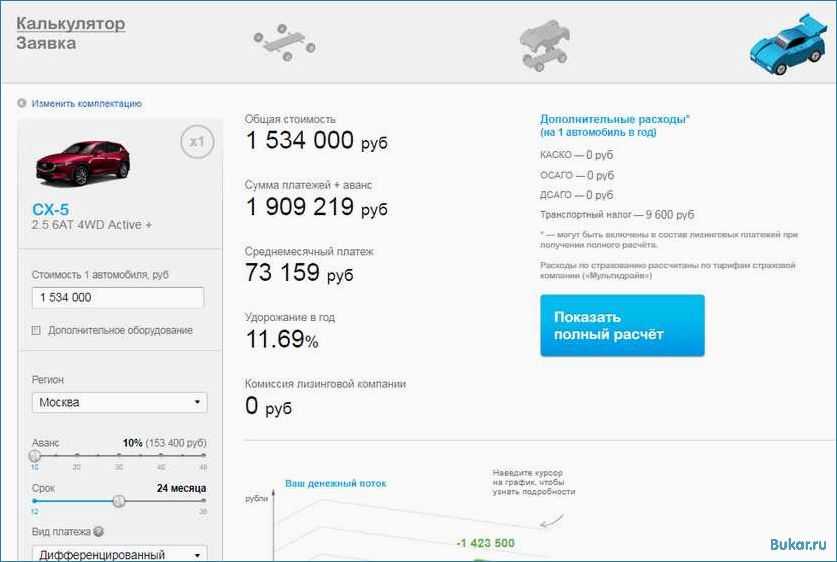Click the total cost 1 534 000 руб value

(x=317, y=141)
